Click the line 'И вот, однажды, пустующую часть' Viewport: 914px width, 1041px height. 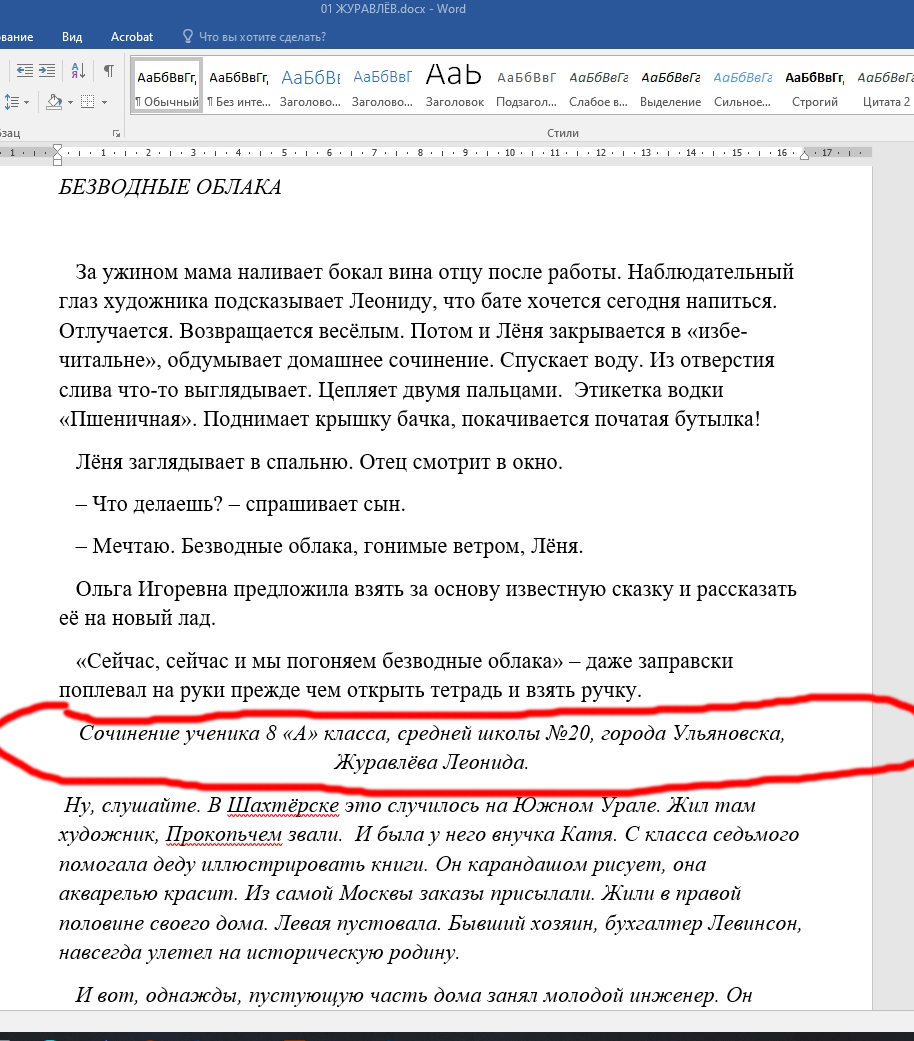414,995
